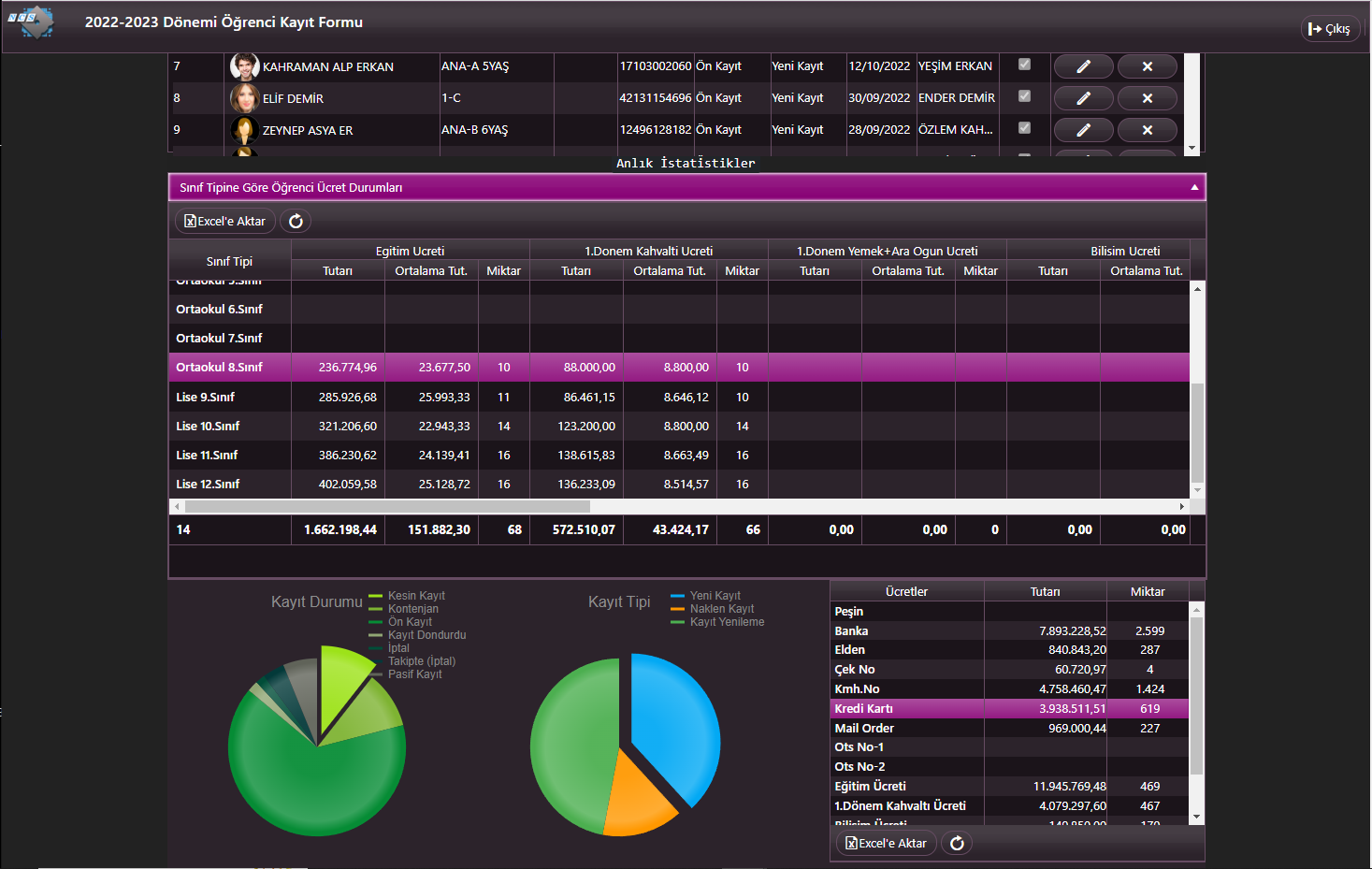Select the Eğitim Ücreti row in Ücretler

(1009, 787)
